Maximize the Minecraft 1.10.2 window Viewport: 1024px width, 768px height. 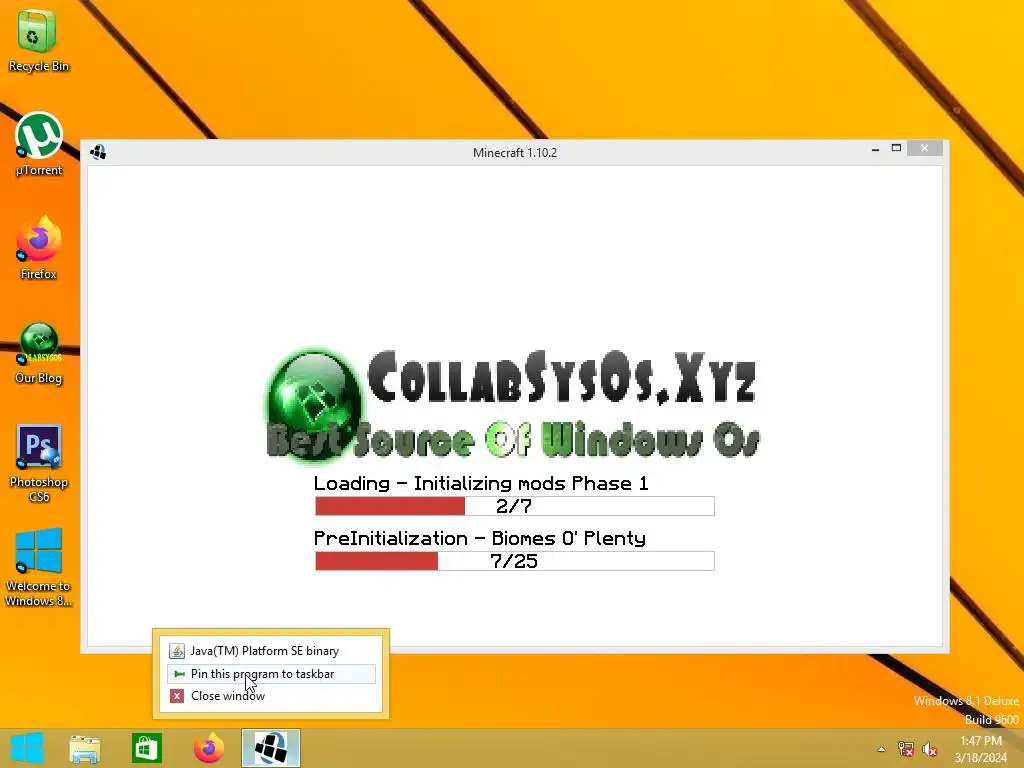pyautogui.click(x=897, y=148)
